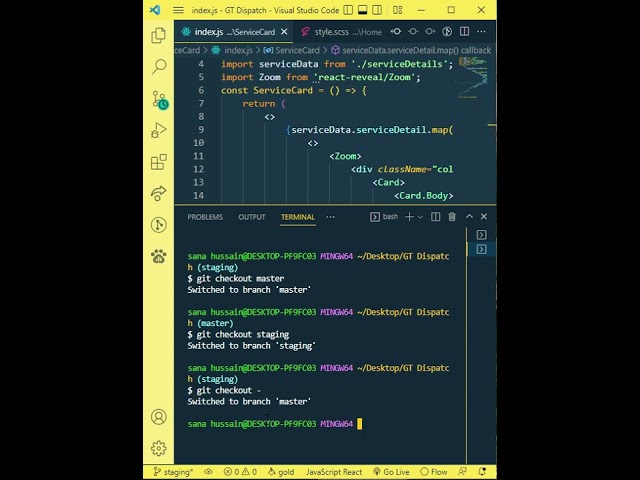This screenshot has width=640, height=480.
Task: Click the middle commit navigation icon
Action: pyautogui.click(x=413, y=31)
